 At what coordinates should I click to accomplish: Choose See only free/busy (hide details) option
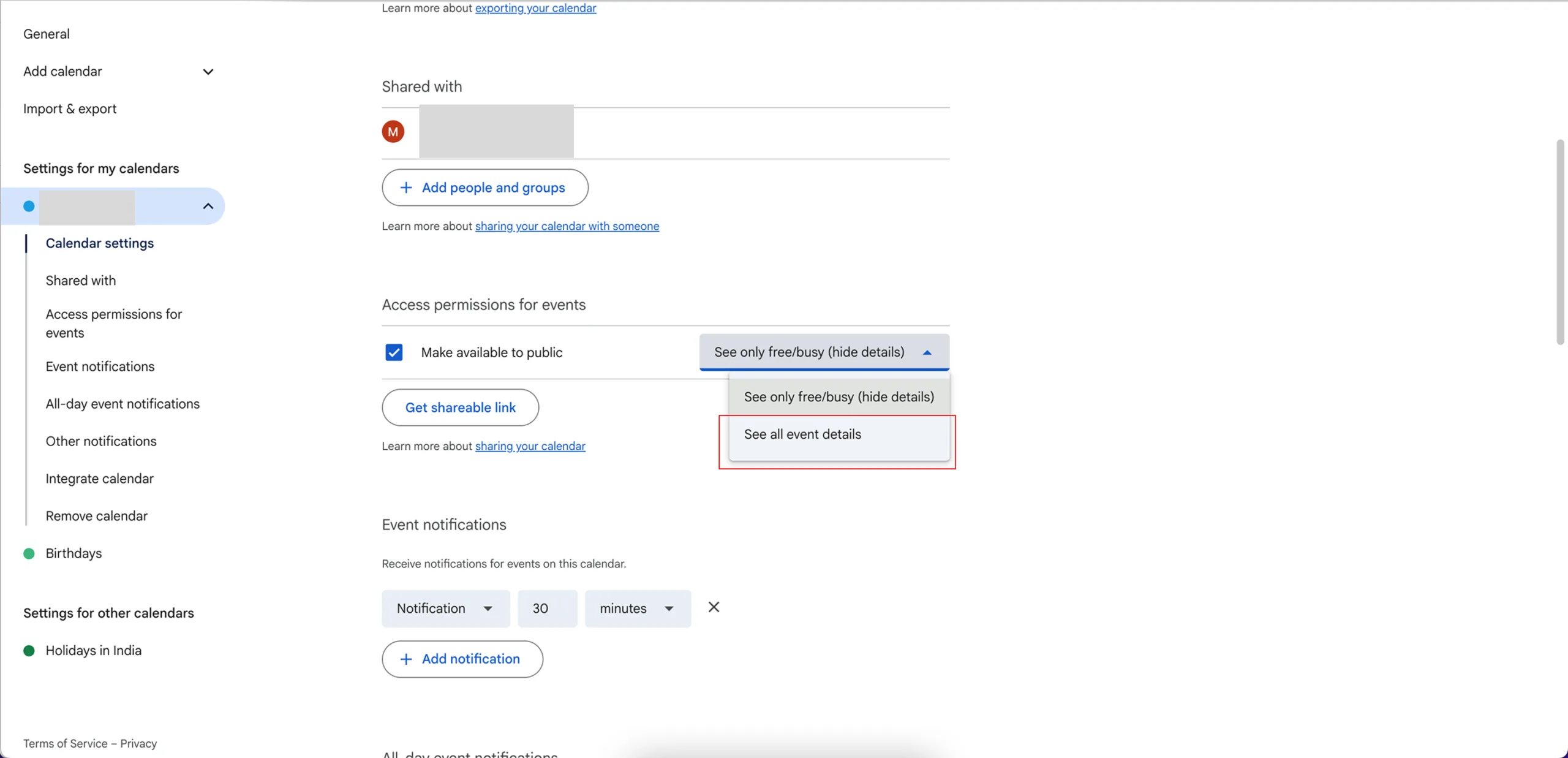tap(839, 396)
